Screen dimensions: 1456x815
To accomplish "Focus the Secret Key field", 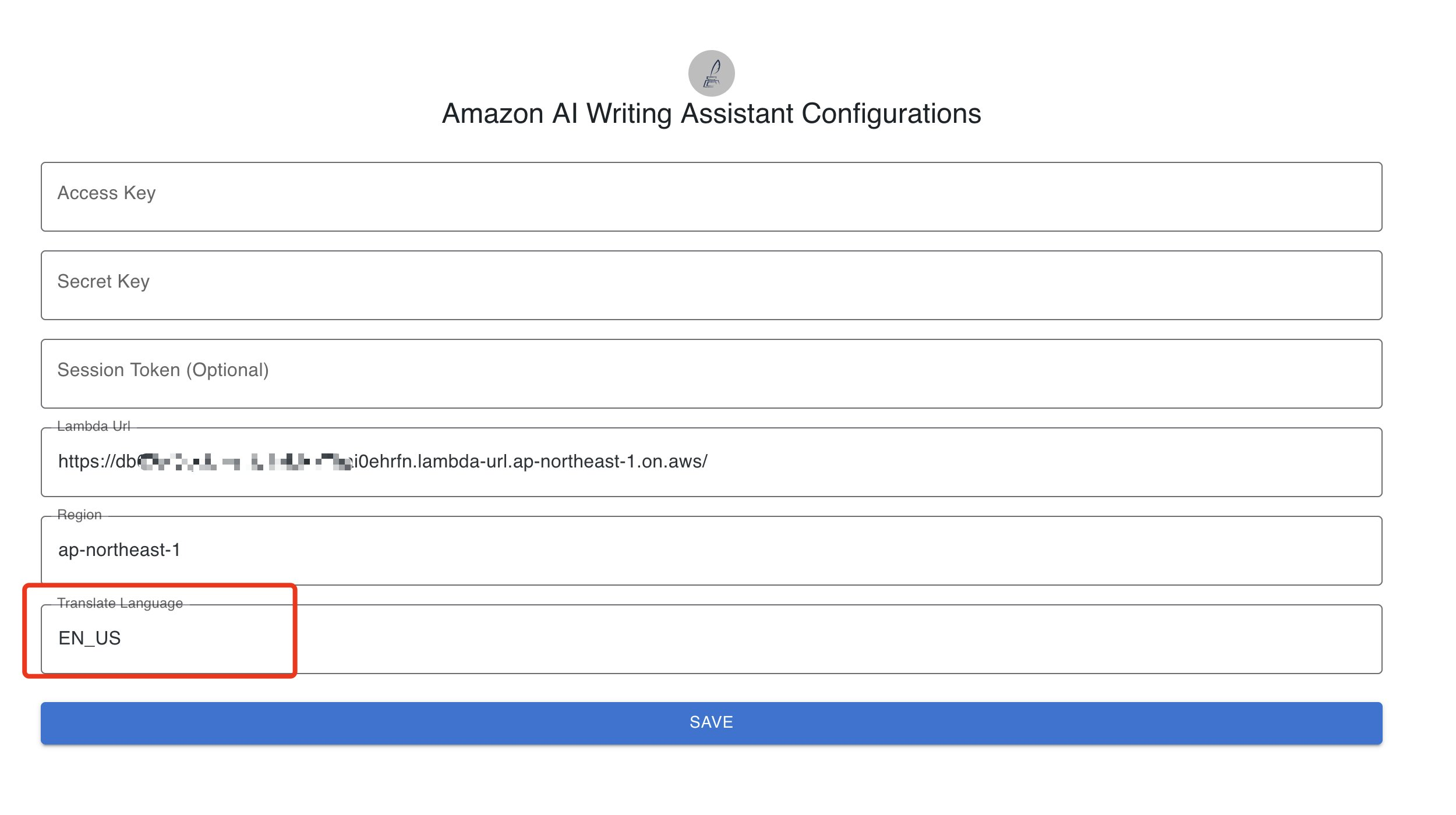I will (x=711, y=285).
